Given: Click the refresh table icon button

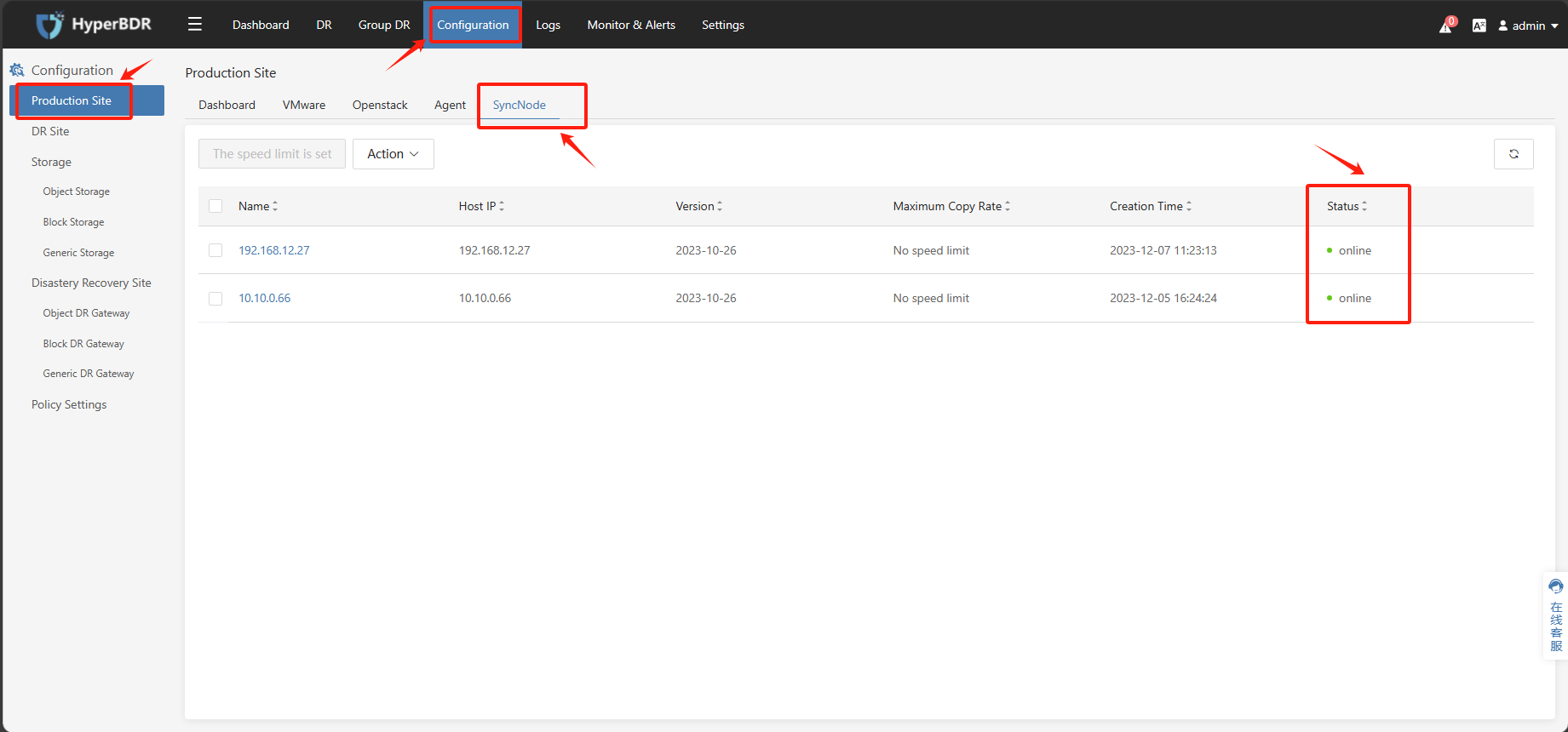Looking at the screenshot, I should [x=1513, y=154].
